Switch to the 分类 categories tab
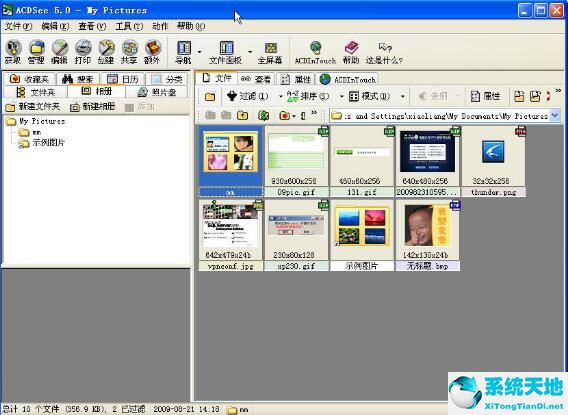This screenshot has height=415, width=568. [x=167, y=79]
